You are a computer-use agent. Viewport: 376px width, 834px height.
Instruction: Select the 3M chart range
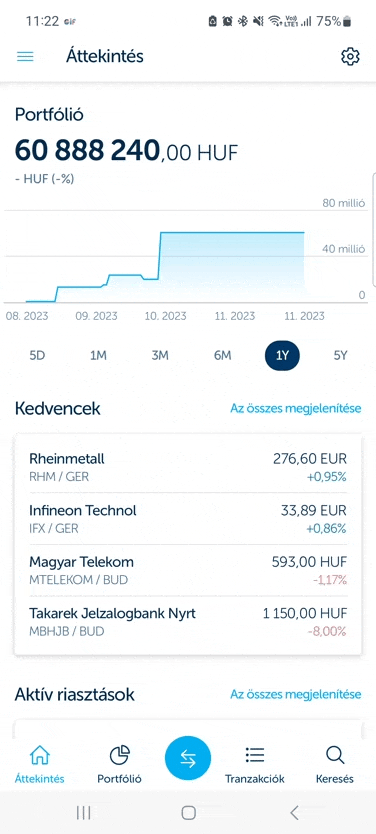[160, 356]
